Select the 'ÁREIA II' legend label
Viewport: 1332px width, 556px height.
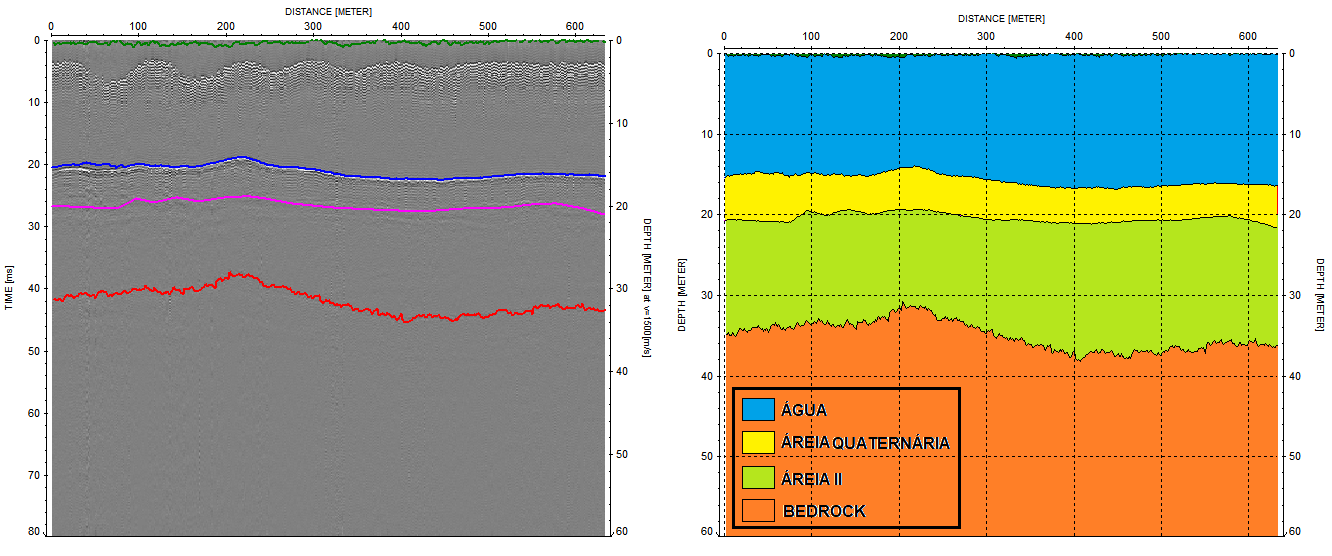(x=813, y=479)
